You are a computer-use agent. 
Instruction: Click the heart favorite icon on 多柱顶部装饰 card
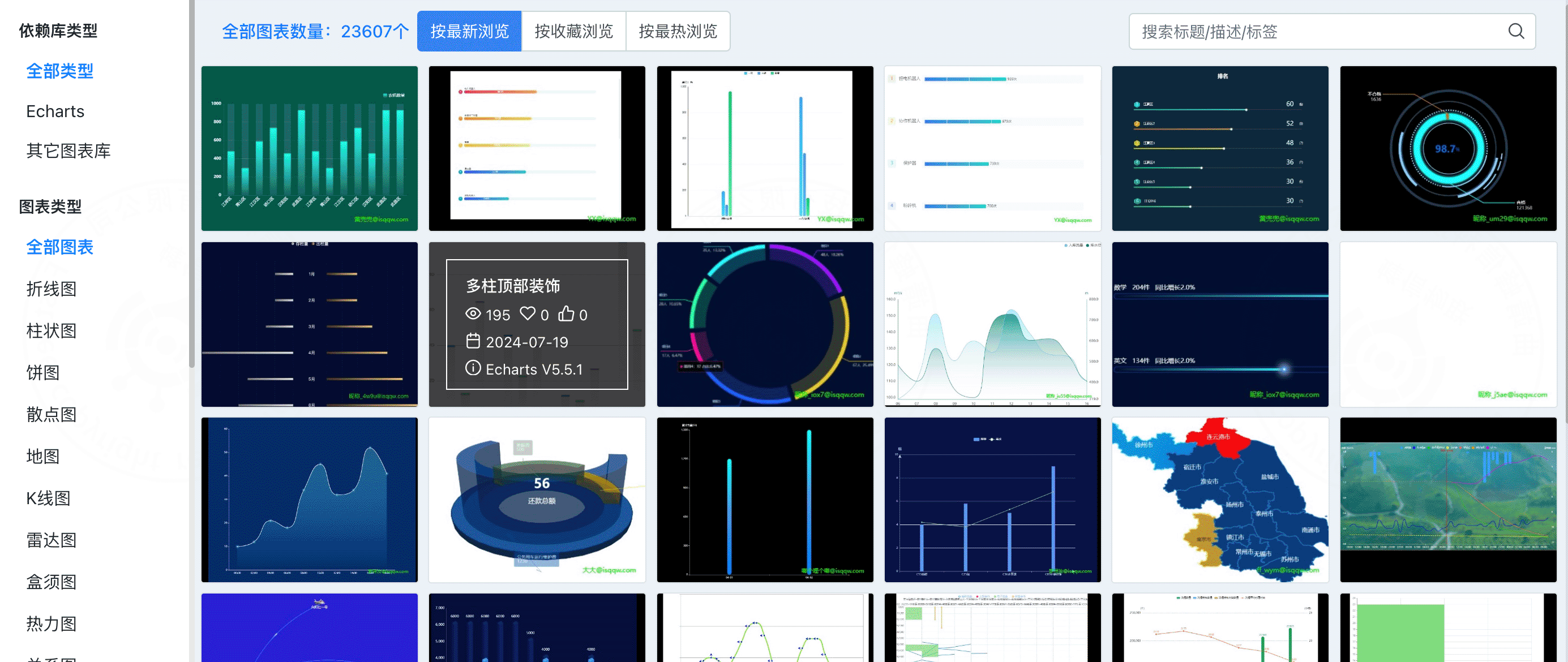[x=527, y=313]
